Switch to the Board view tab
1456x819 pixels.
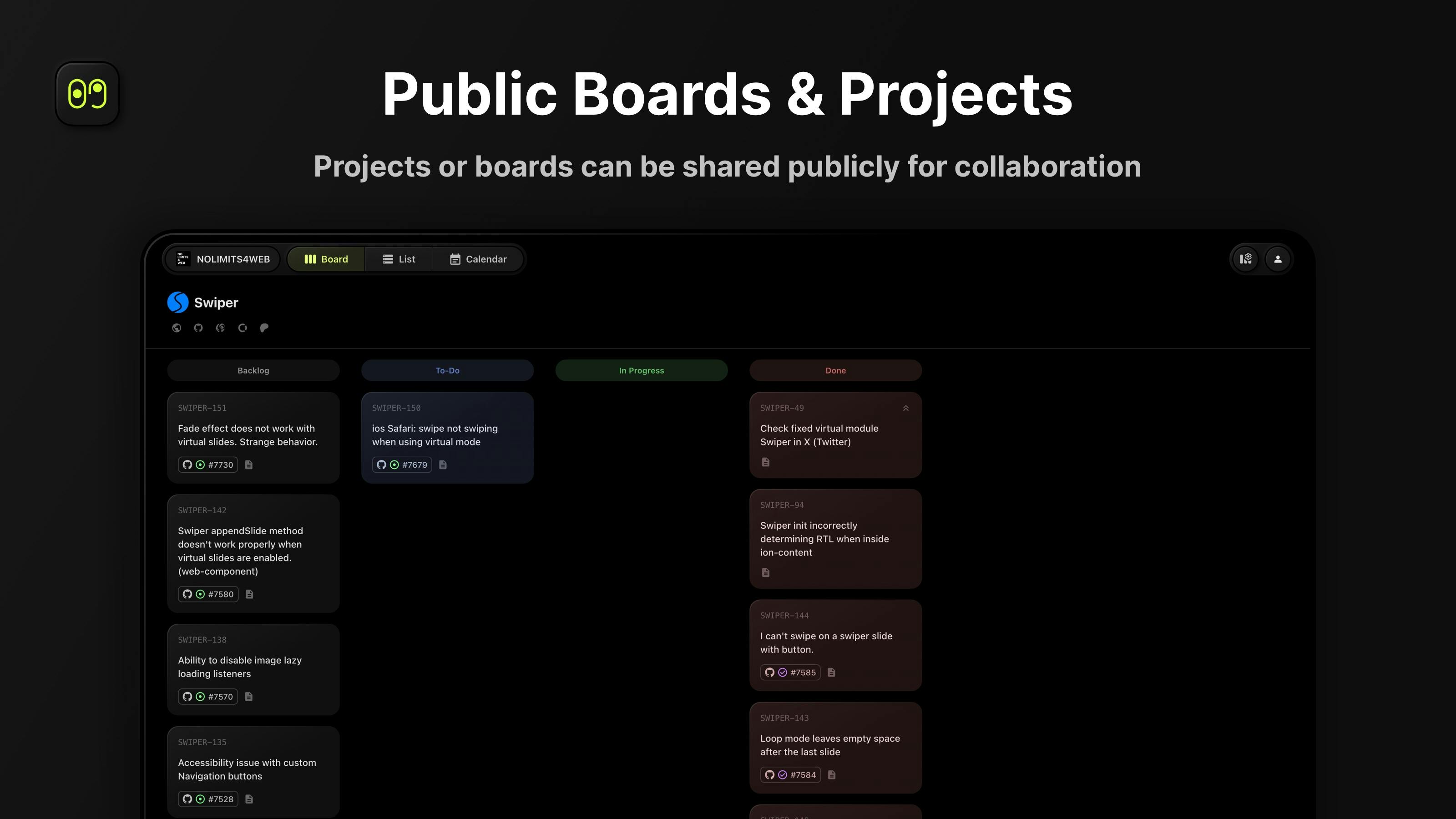[x=326, y=259]
